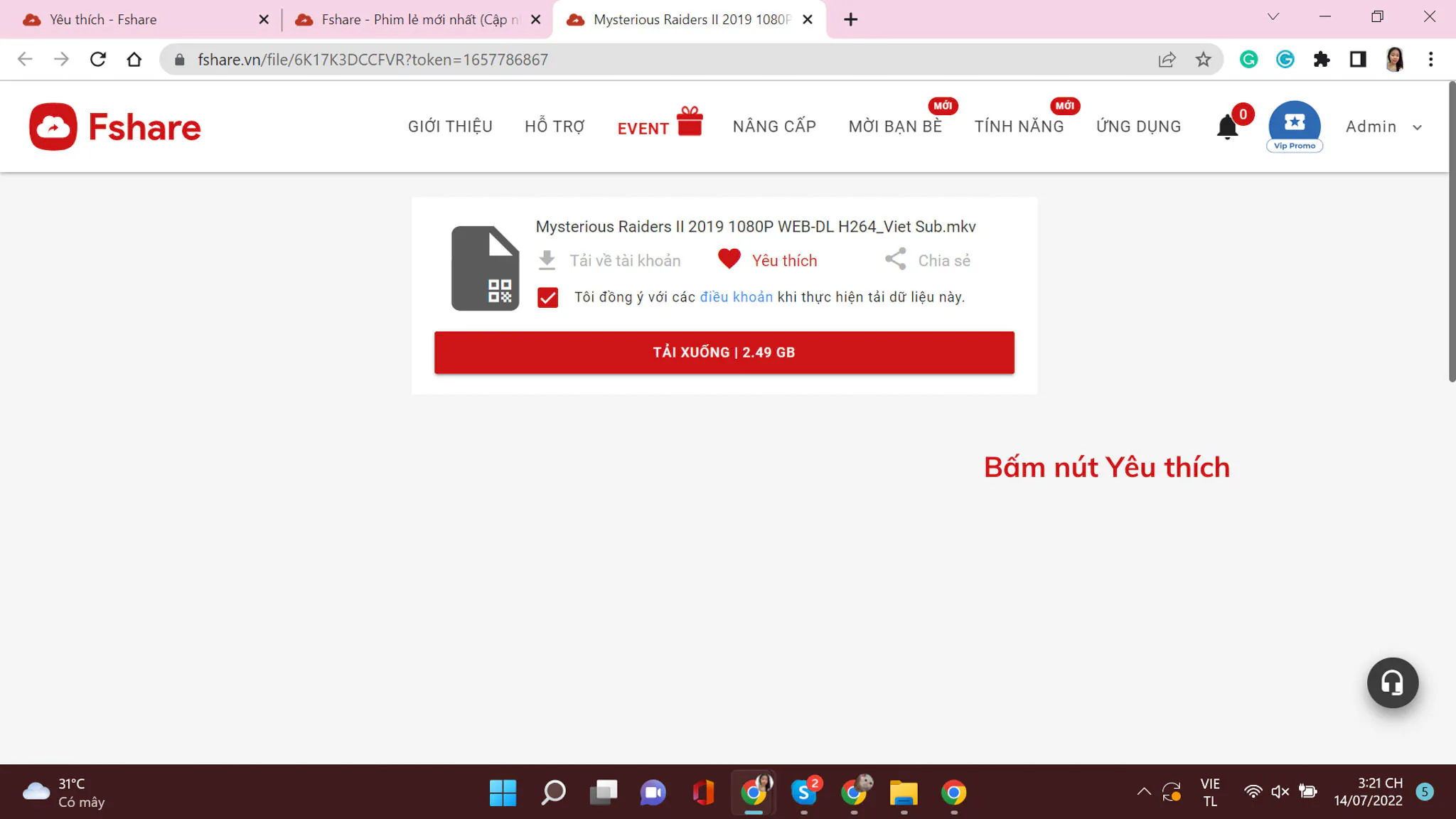Open the tab search dropdown arrow

tap(1273, 17)
